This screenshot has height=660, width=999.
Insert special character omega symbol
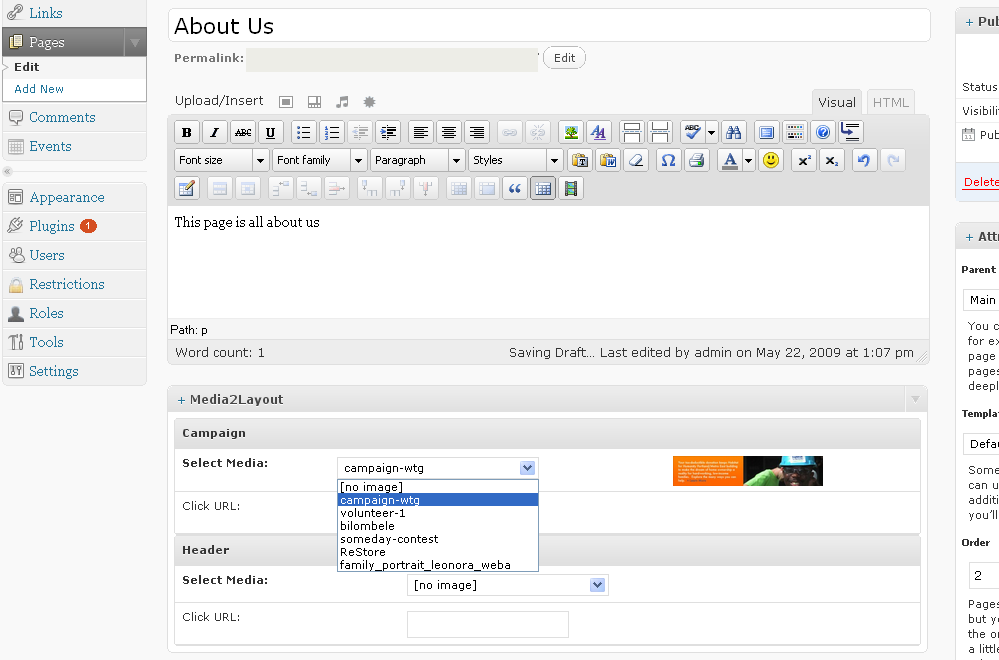pyautogui.click(x=668, y=161)
